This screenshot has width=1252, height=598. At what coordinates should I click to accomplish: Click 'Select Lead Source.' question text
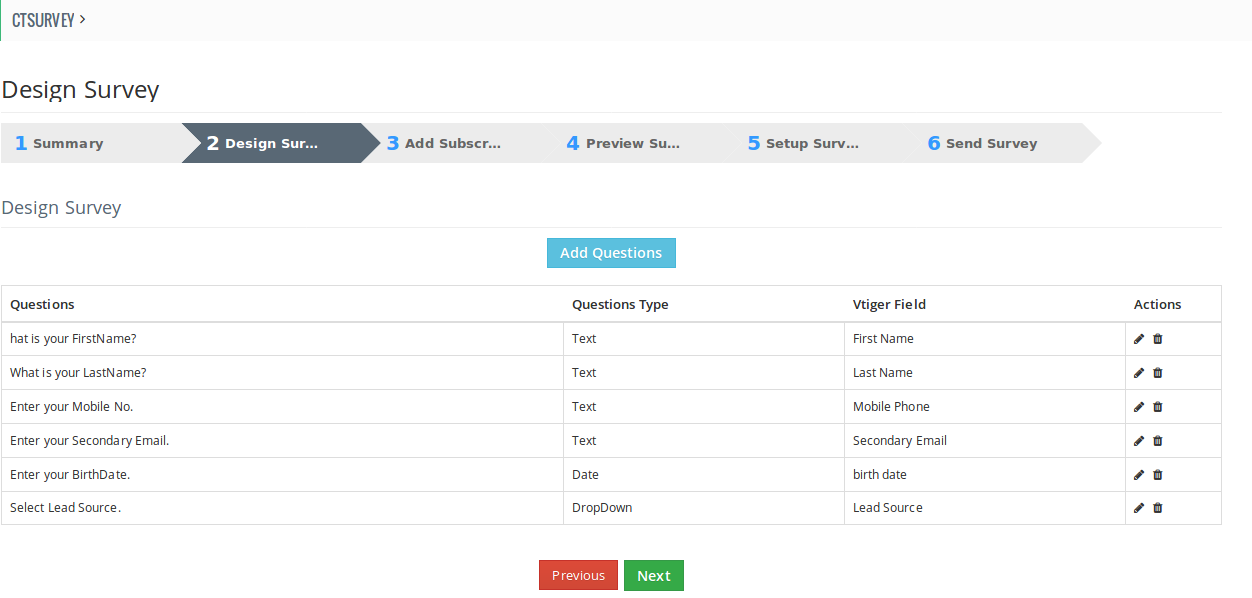[65, 508]
